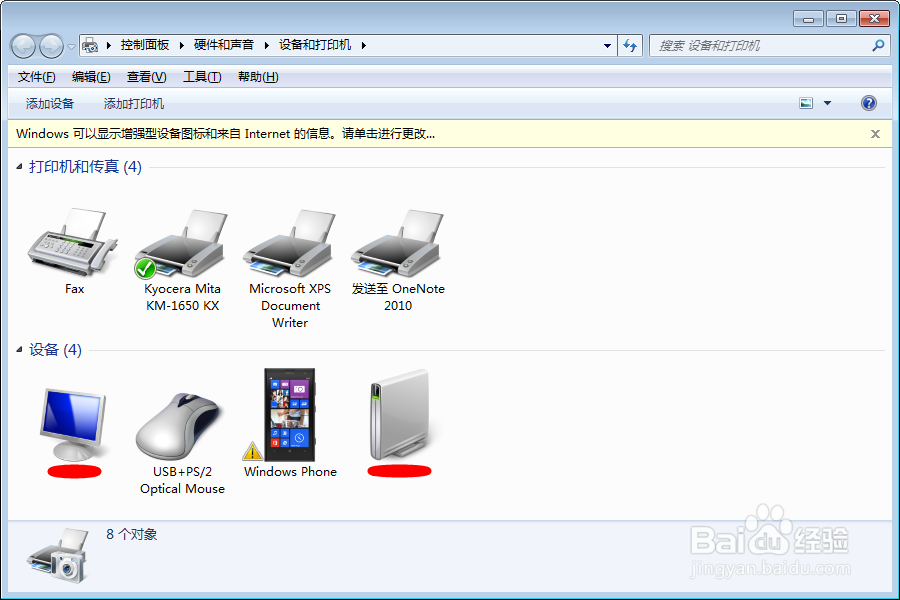
Task: Click the printer icon in address bar
Action: [x=90, y=45]
